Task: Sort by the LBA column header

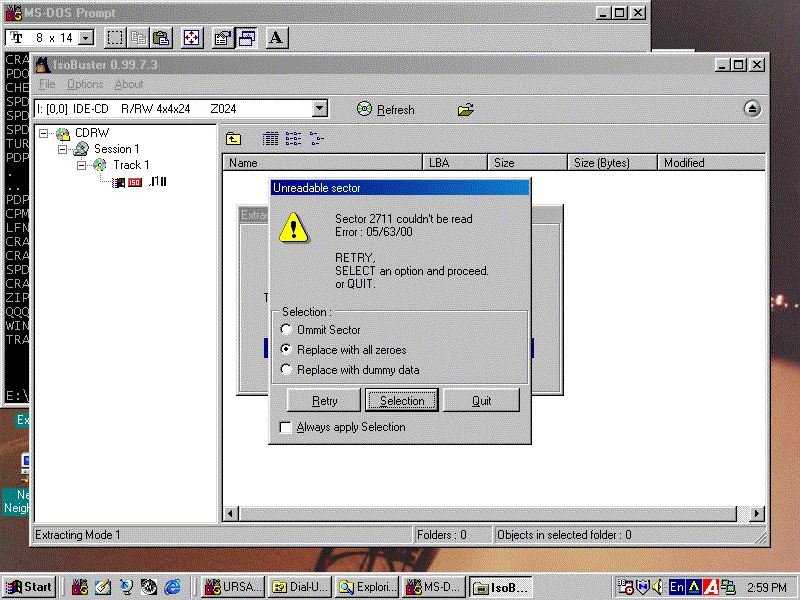Action: (455, 163)
